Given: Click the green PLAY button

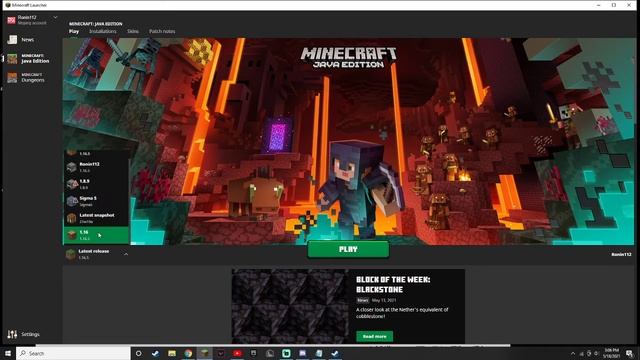Looking at the screenshot, I should (348, 249).
